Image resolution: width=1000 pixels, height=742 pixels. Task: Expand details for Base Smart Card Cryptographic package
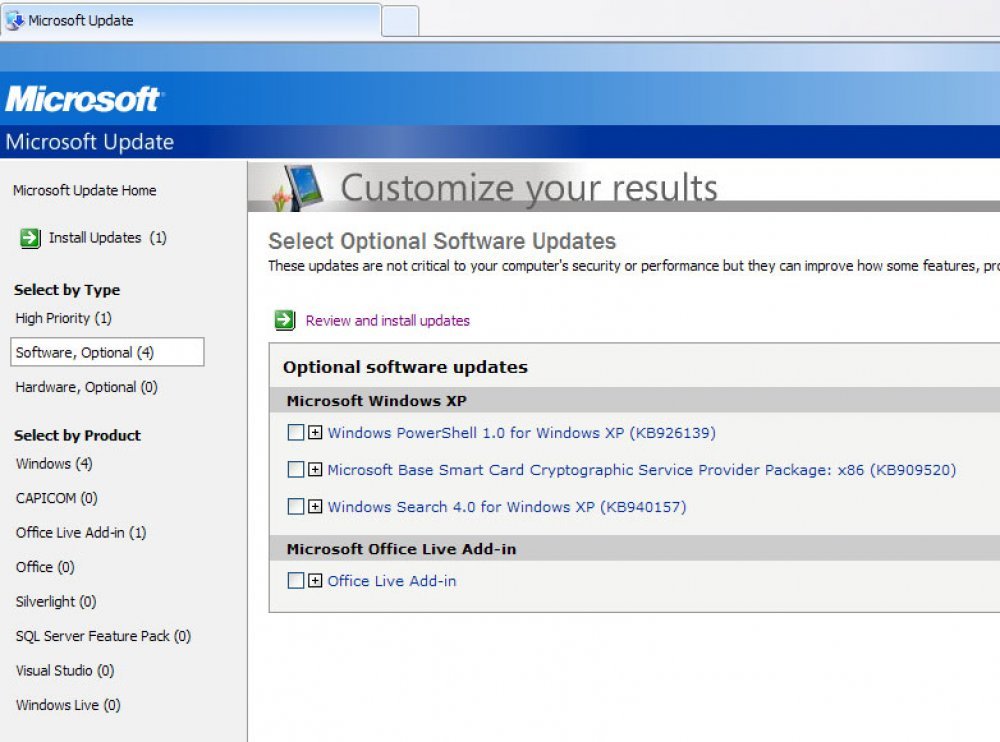click(315, 470)
